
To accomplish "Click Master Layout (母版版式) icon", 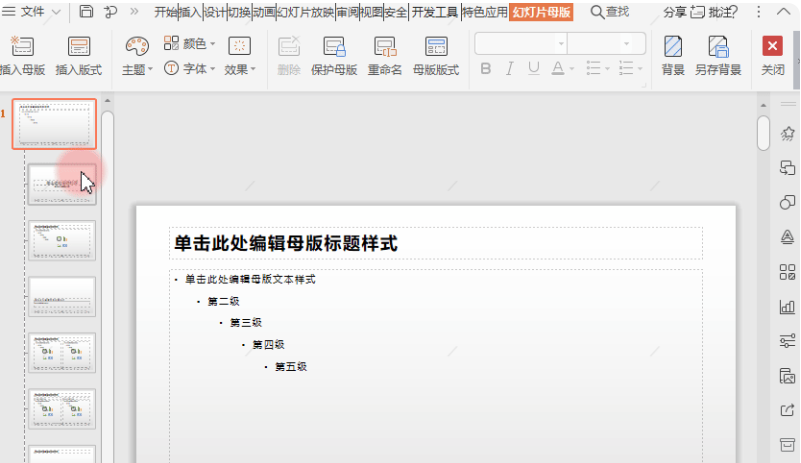I will click(436, 47).
